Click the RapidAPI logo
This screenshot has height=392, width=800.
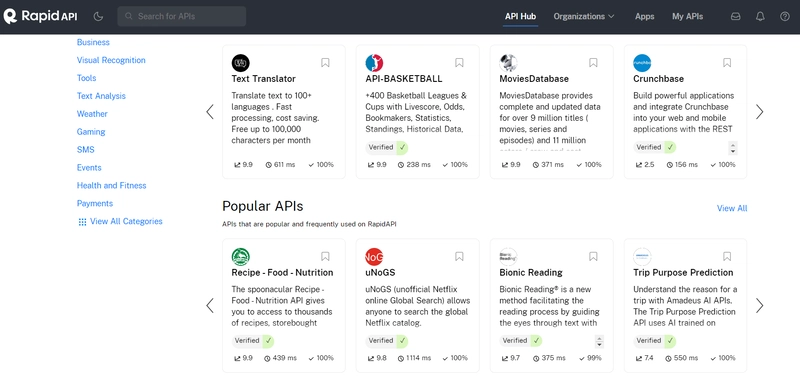point(40,16)
